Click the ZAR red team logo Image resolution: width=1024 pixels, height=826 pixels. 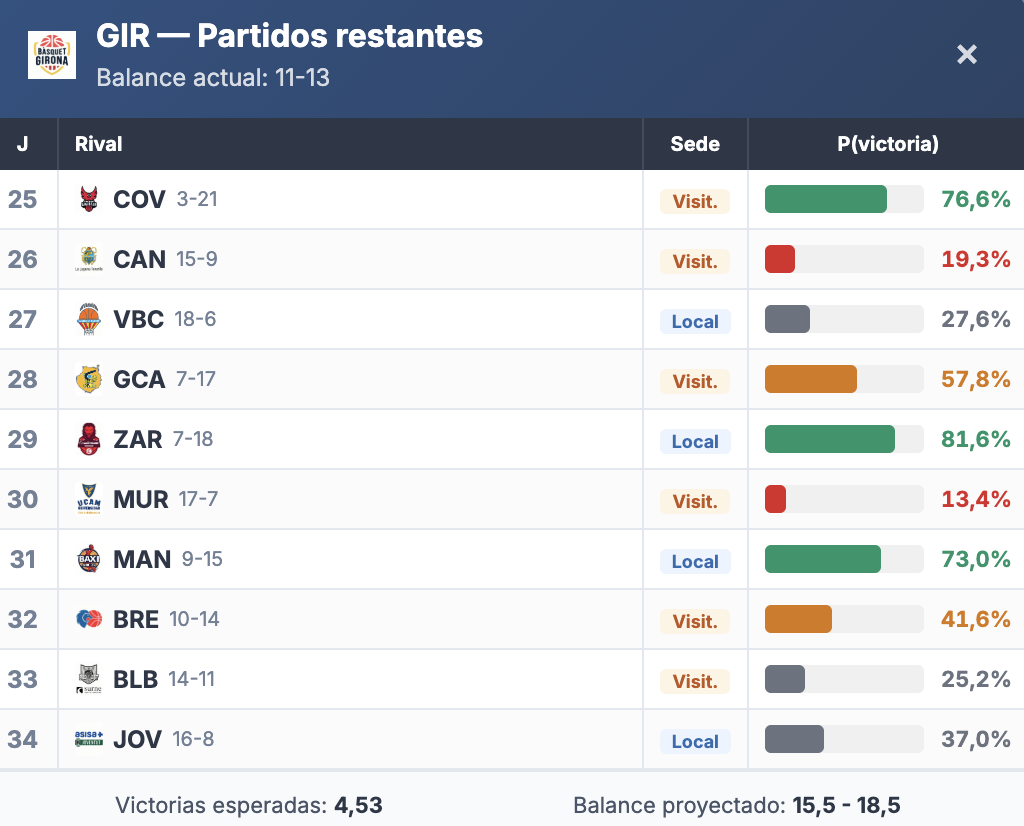89,439
